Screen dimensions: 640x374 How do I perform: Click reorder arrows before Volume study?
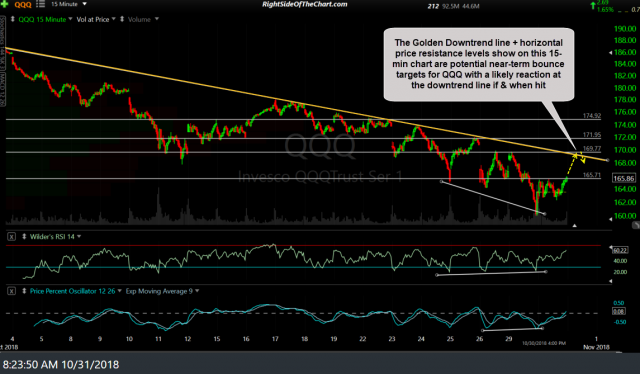122,19
